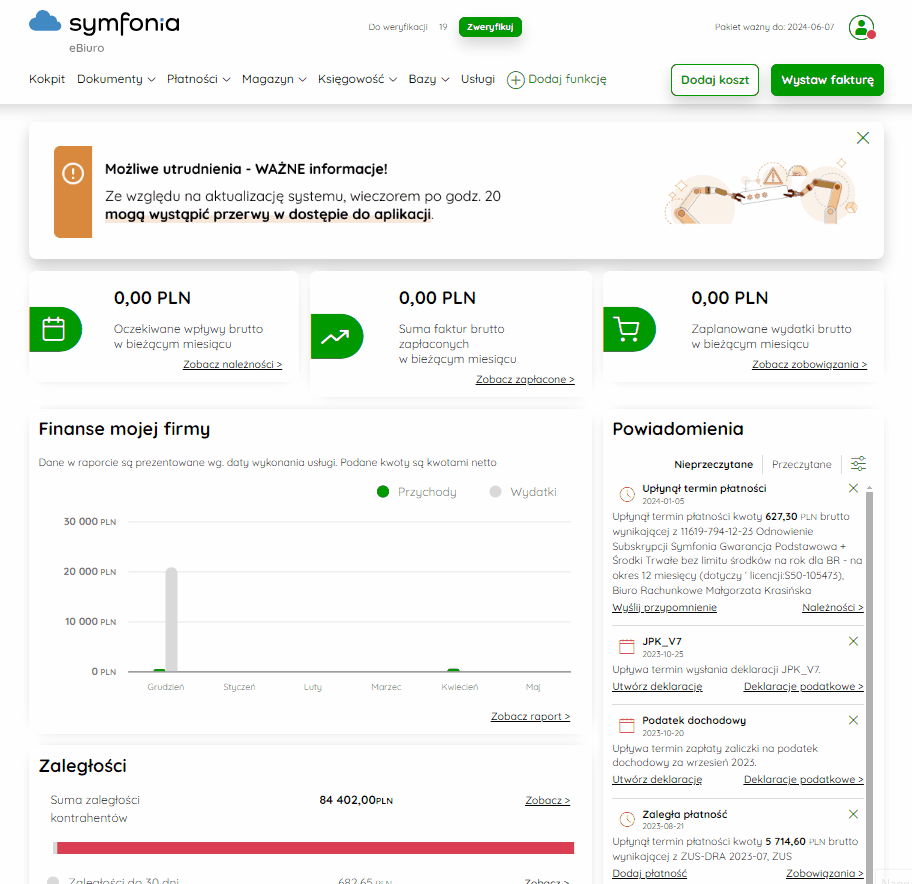Click the Symfonia cloud logo
912x884 pixels.
[45, 22]
